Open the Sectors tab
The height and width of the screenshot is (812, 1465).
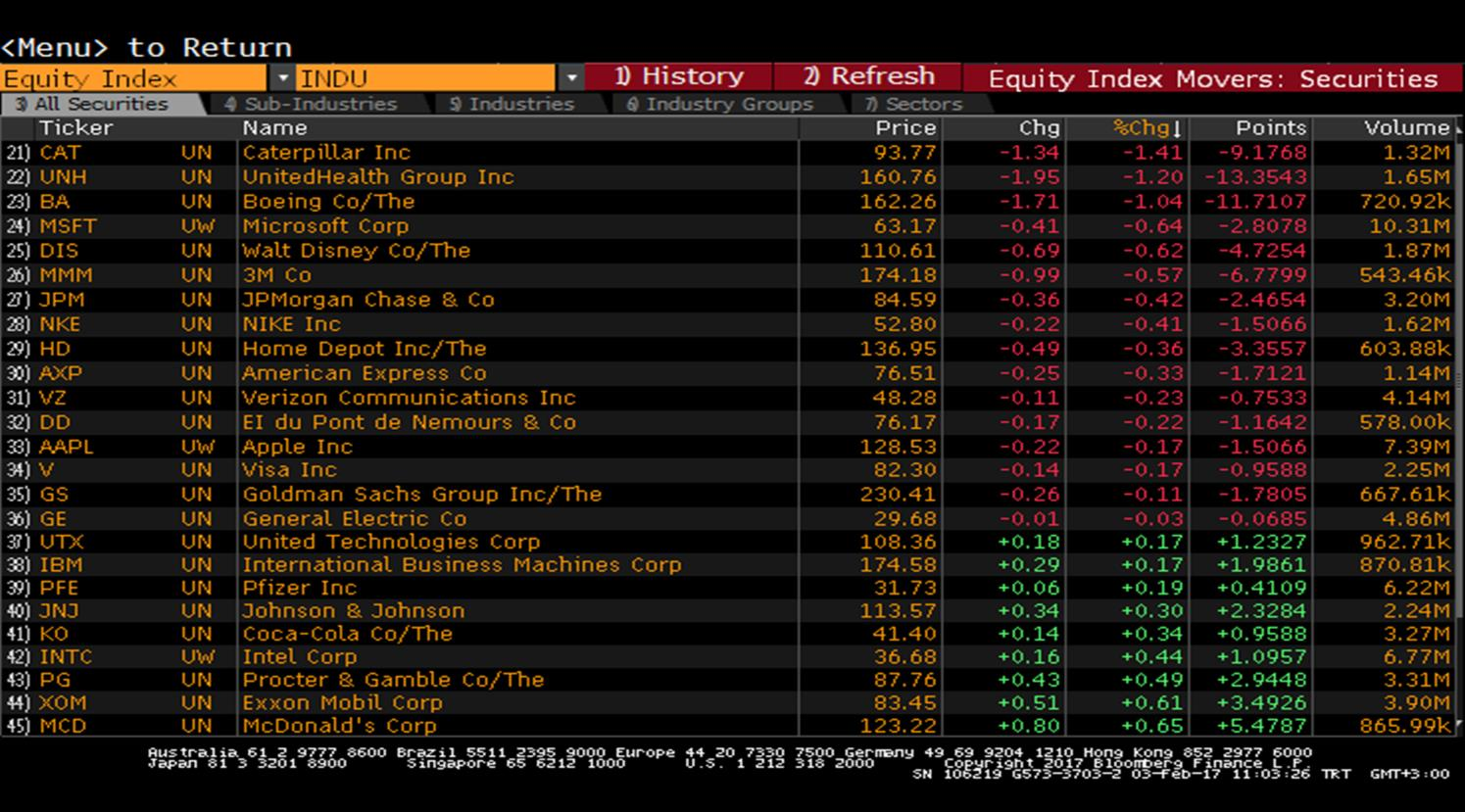click(913, 104)
